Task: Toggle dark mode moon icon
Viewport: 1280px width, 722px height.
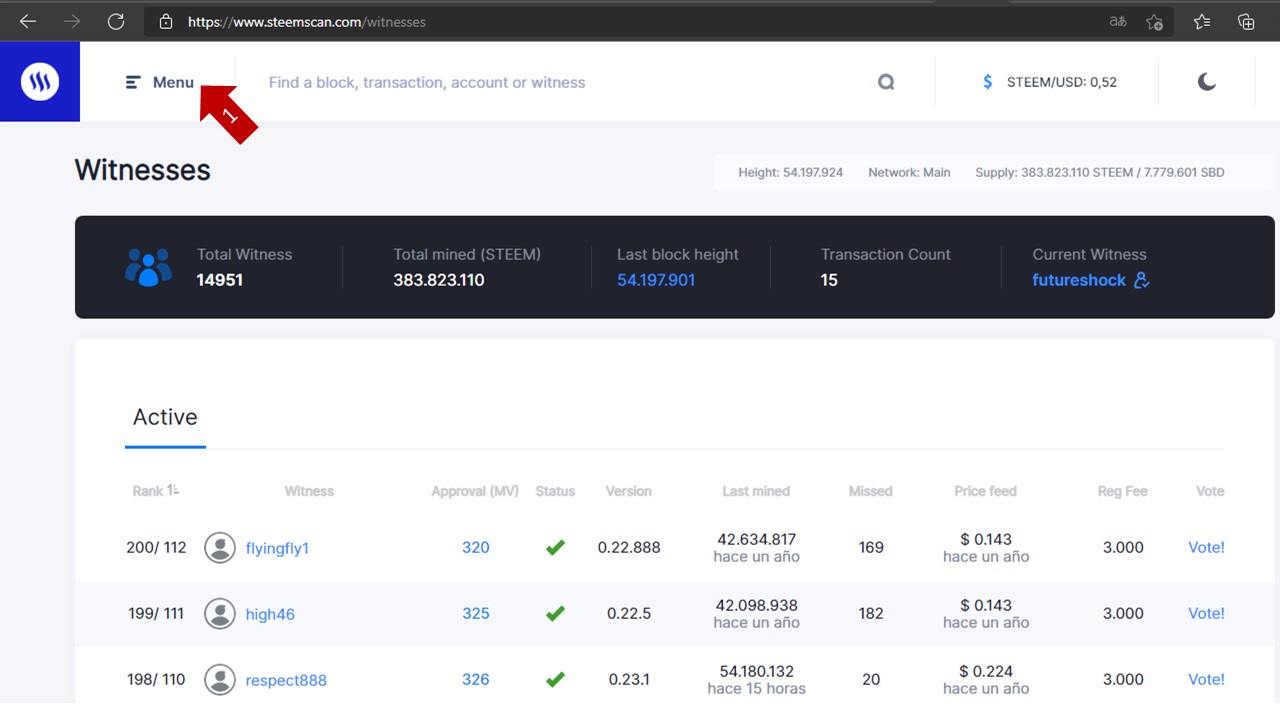Action: pyautogui.click(x=1207, y=82)
